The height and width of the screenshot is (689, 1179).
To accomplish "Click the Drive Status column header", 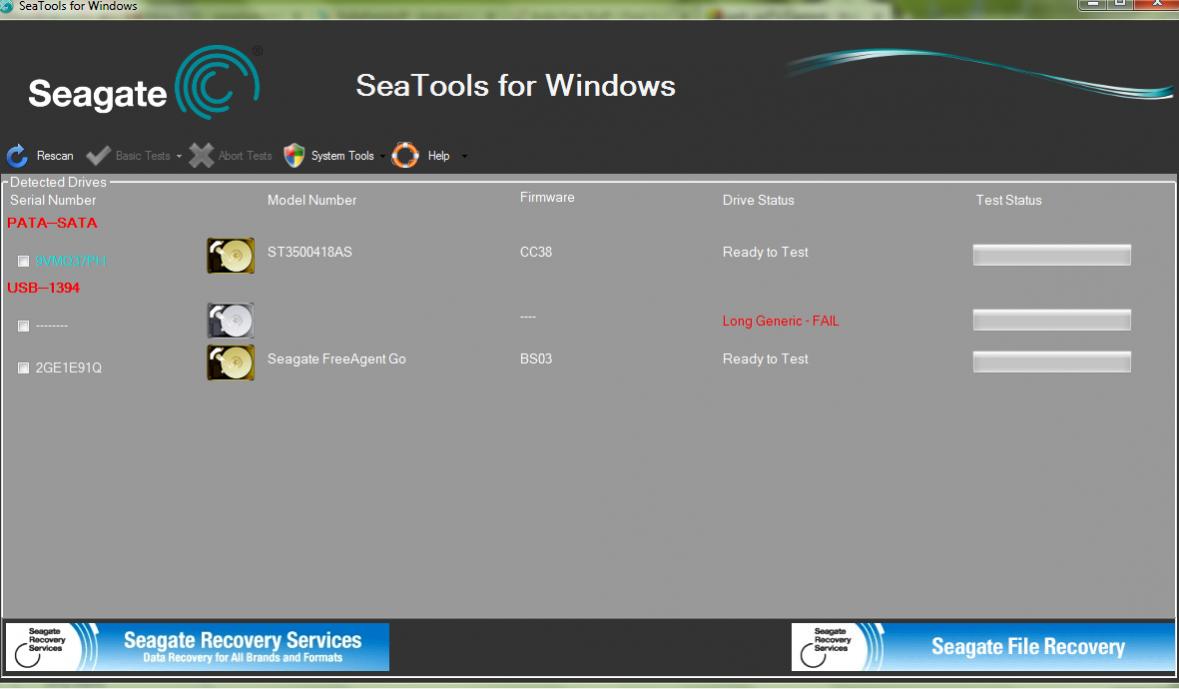I will pos(758,200).
